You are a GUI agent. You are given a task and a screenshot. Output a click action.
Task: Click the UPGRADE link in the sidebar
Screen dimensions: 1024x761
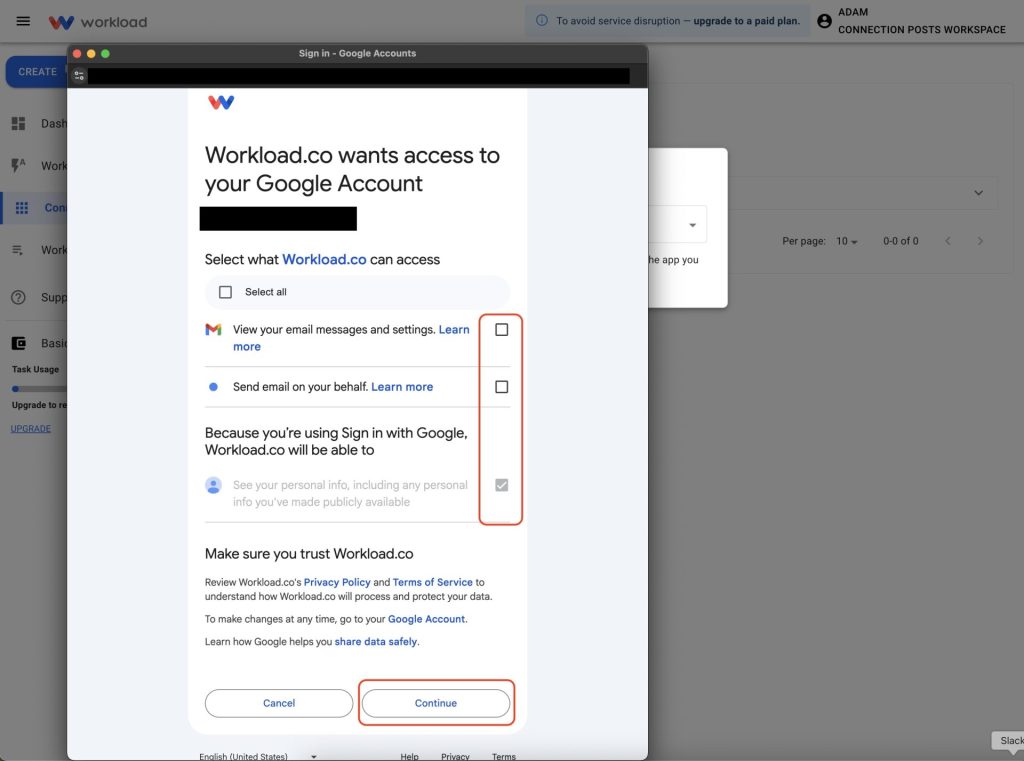(x=31, y=429)
